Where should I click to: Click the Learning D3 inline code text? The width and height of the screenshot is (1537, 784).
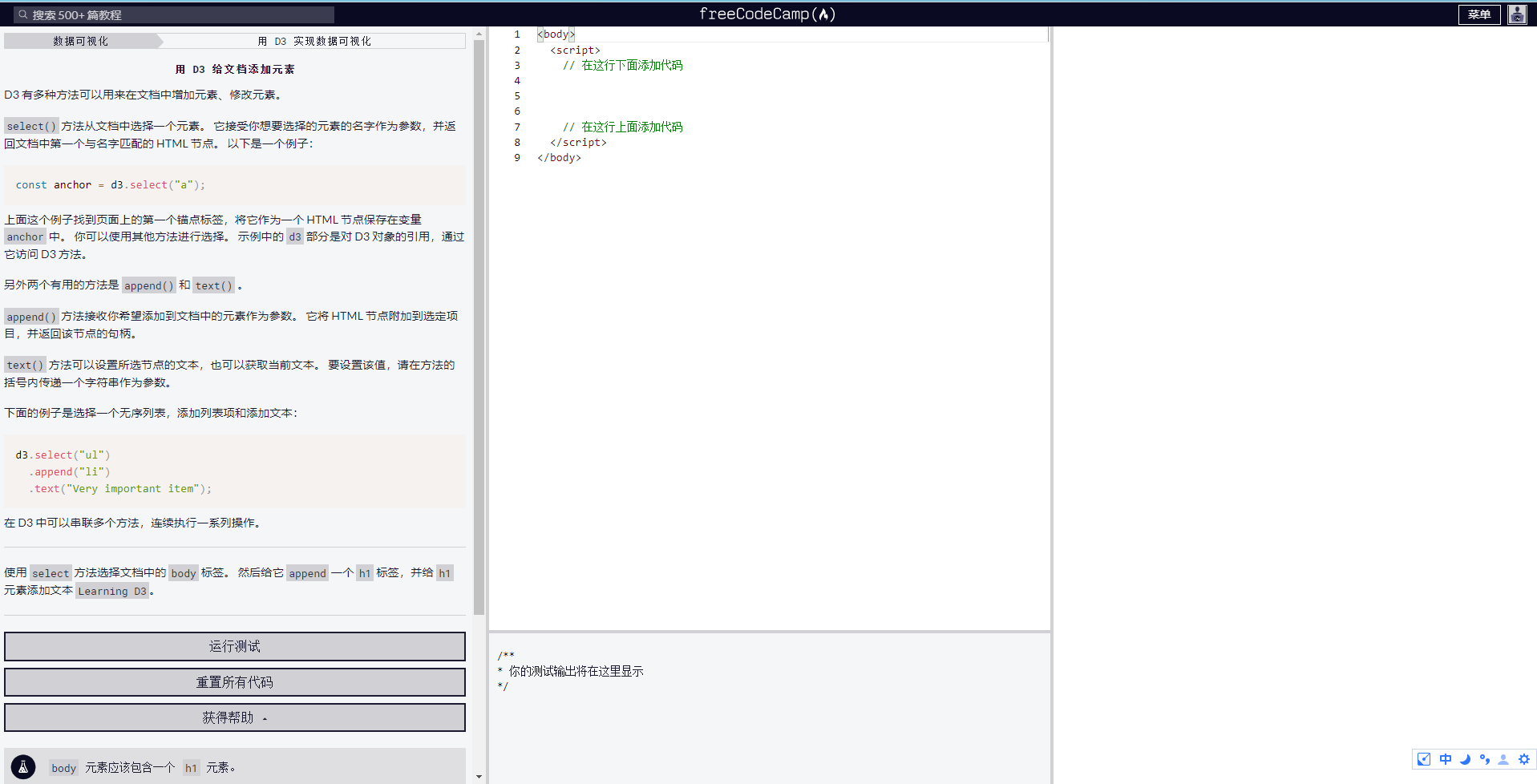click(x=112, y=592)
